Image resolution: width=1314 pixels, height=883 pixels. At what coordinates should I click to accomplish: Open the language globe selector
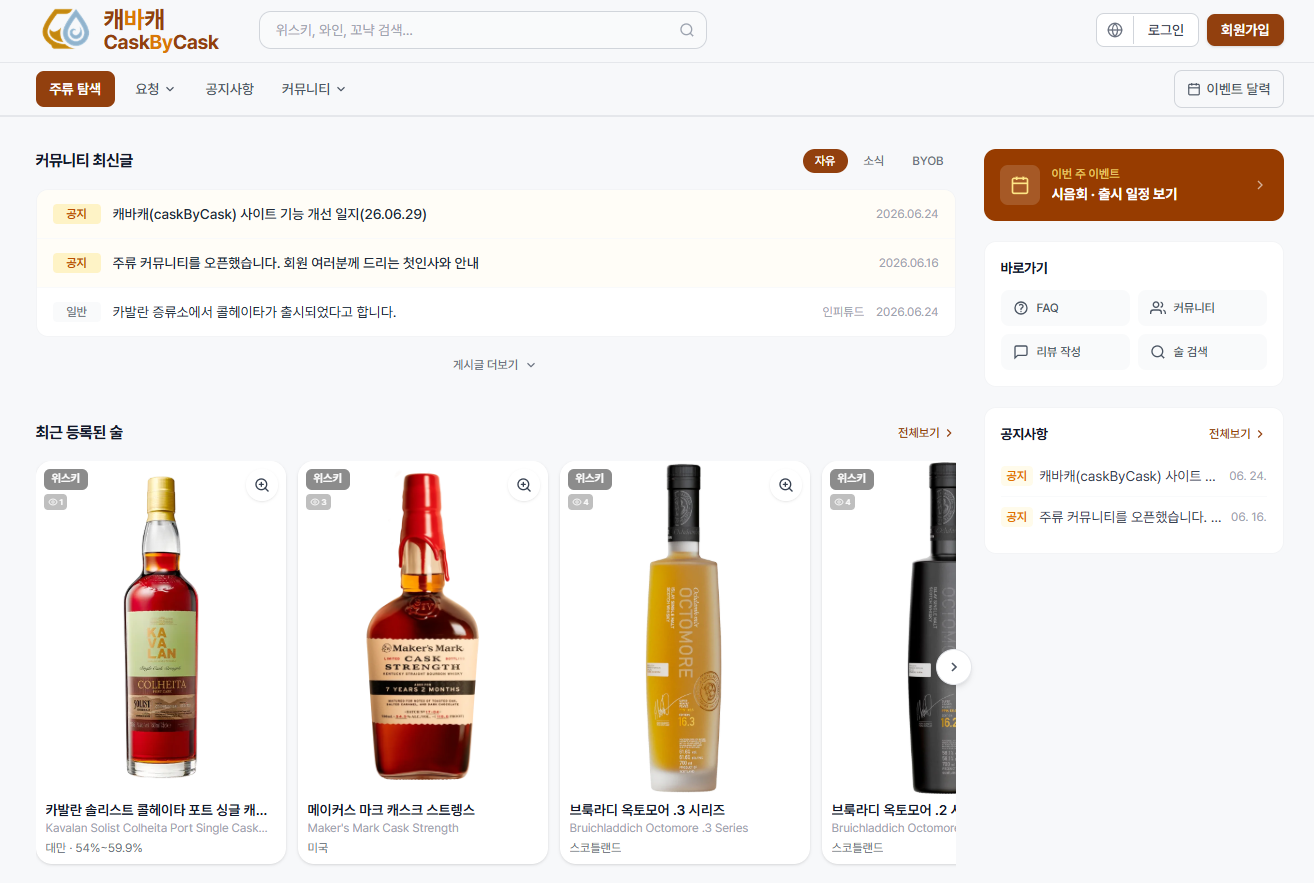[1115, 30]
